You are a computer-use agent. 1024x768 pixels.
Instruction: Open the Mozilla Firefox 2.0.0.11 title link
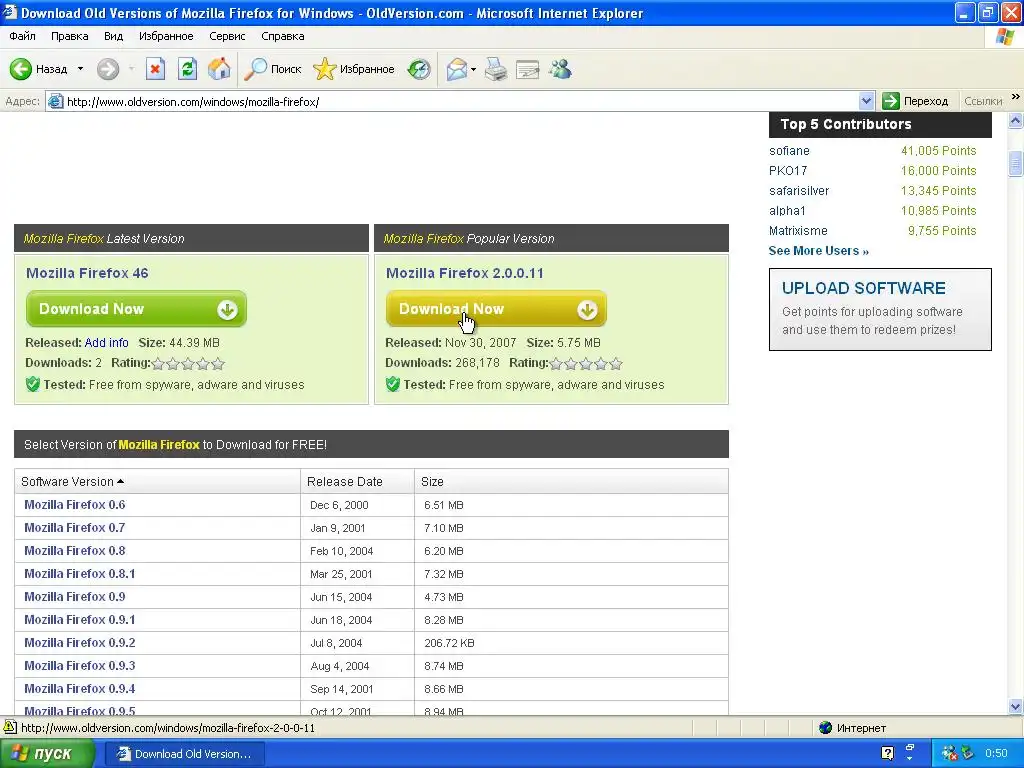click(464, 273)
